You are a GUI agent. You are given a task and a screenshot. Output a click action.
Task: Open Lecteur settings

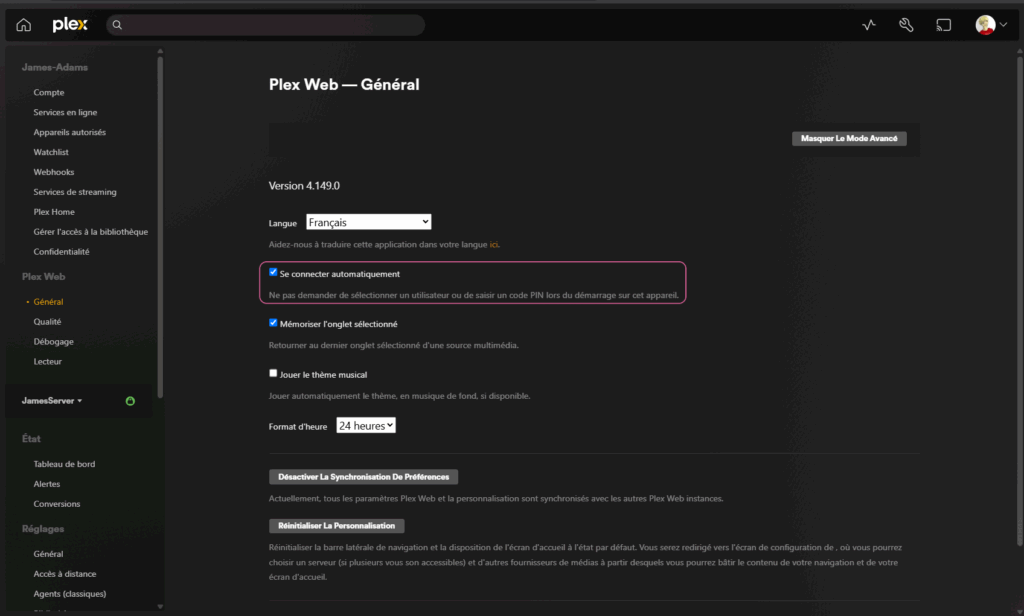coord(48,361)
